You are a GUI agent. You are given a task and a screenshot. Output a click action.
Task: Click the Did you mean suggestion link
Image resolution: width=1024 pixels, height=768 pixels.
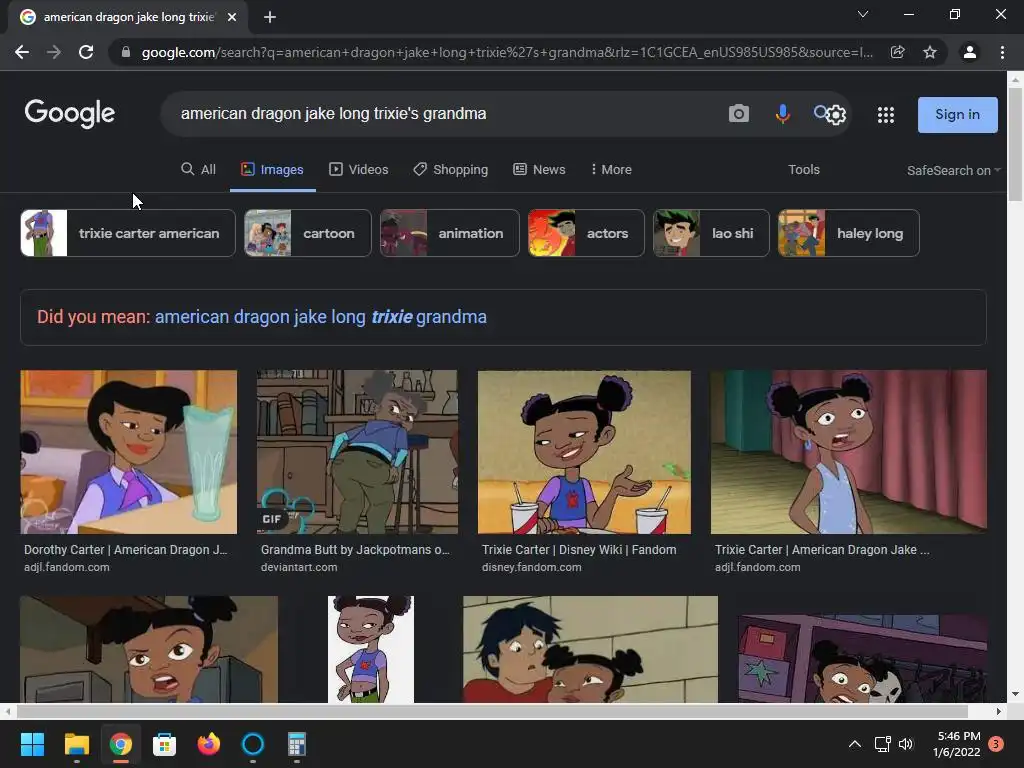[321, 317]
